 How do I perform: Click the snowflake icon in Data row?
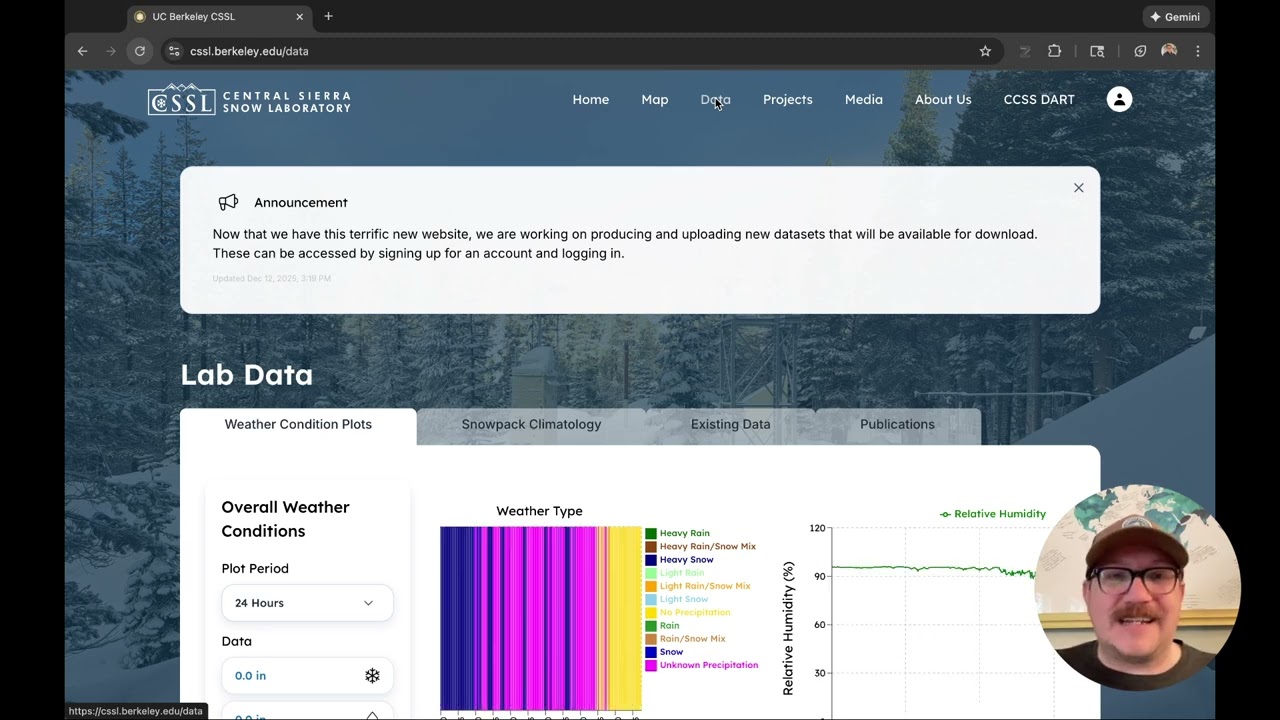point(372,676)
